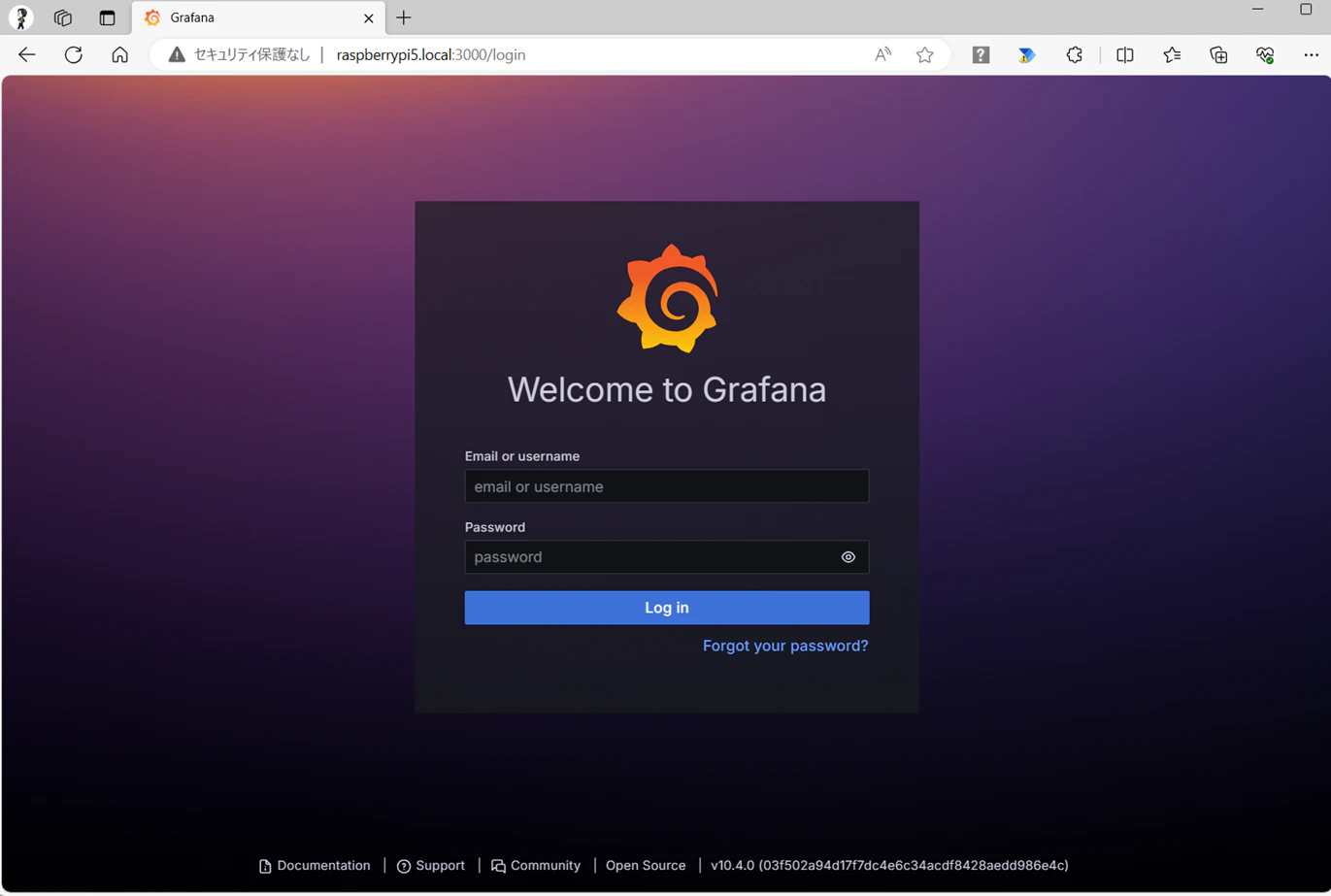Click the not-secure warning triangle icon

coord(177,55)
